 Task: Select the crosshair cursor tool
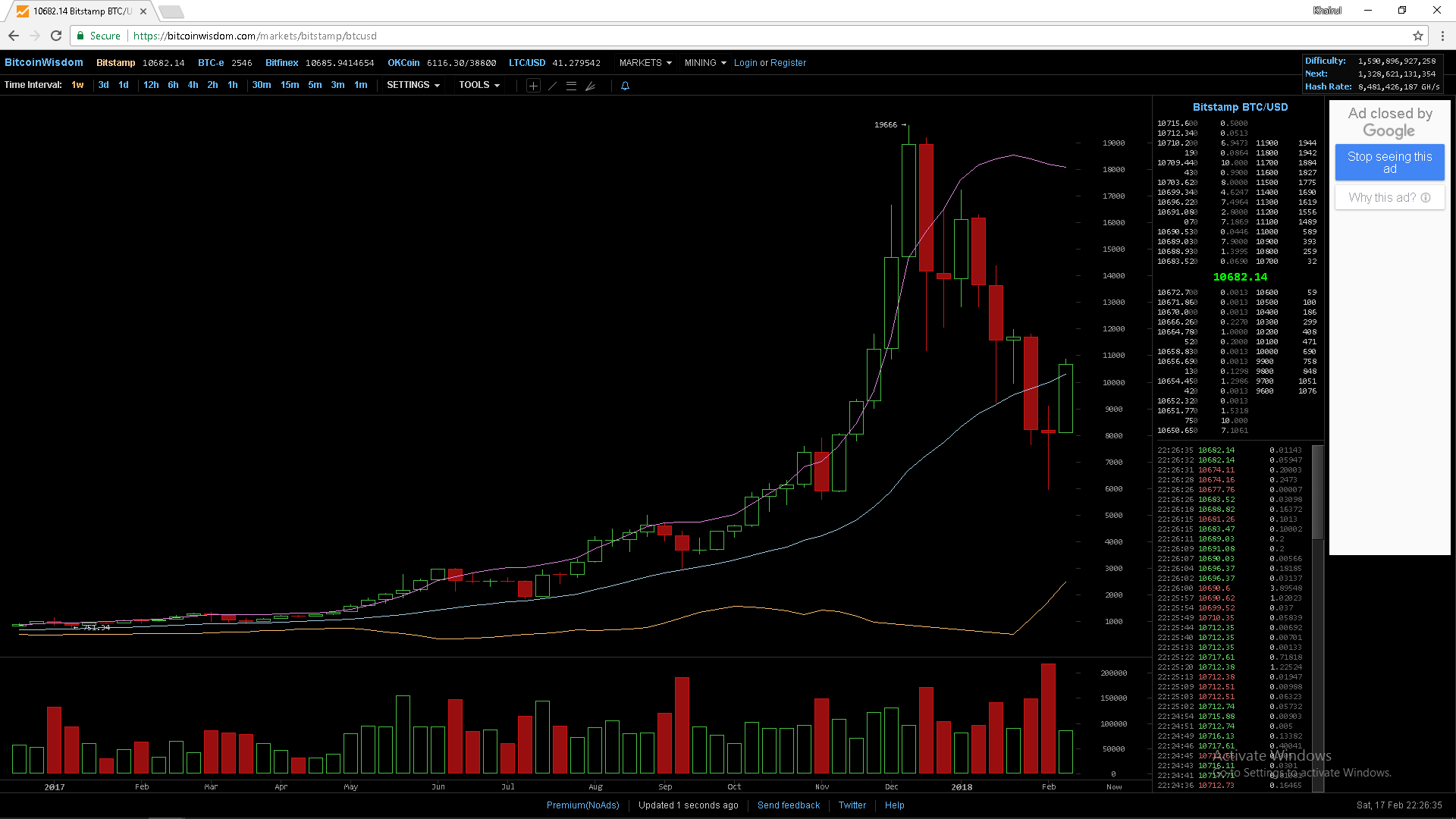point(533,86)
